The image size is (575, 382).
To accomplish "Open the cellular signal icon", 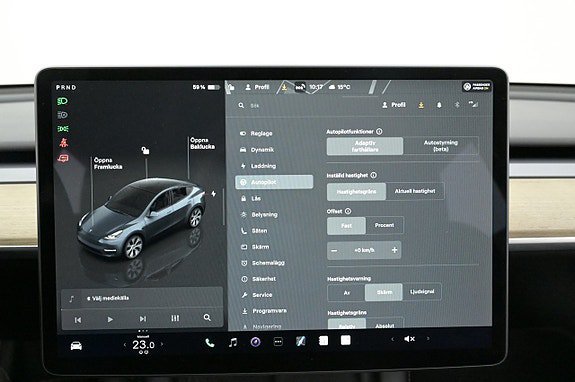I will coord(473,105).
